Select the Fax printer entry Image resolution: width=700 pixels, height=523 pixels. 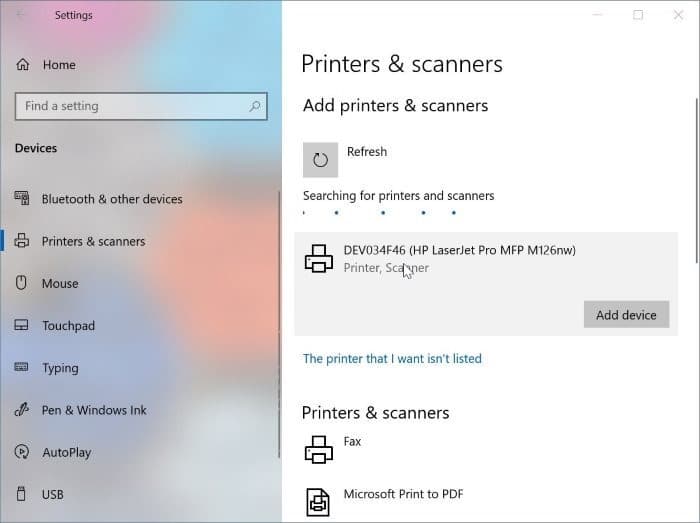(486, 450)
